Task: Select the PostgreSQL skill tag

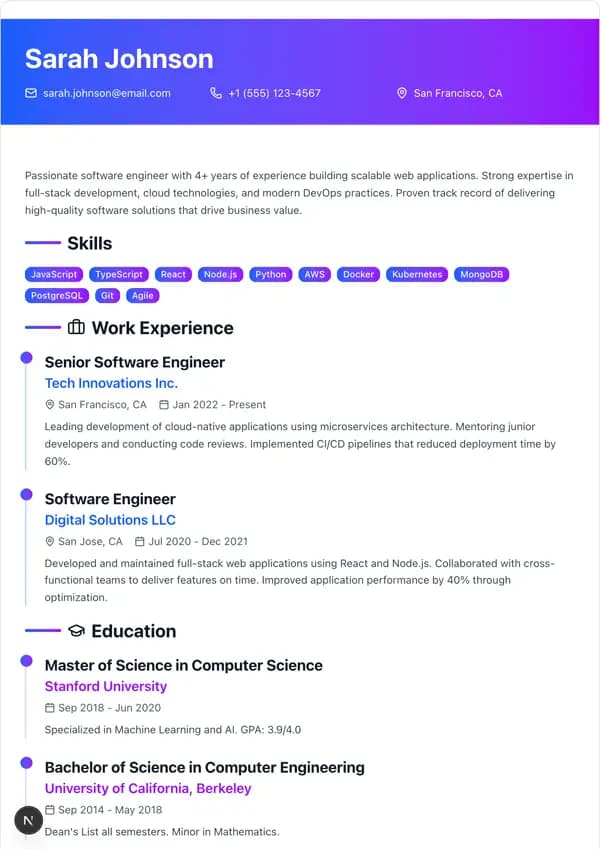Action: pos(57,296)
